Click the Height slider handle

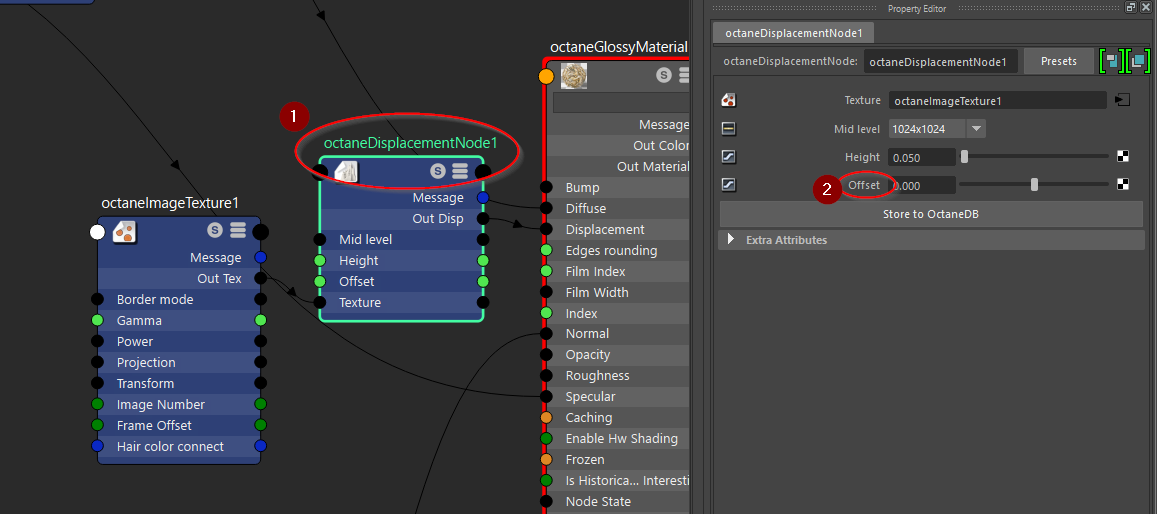(964, 156)
